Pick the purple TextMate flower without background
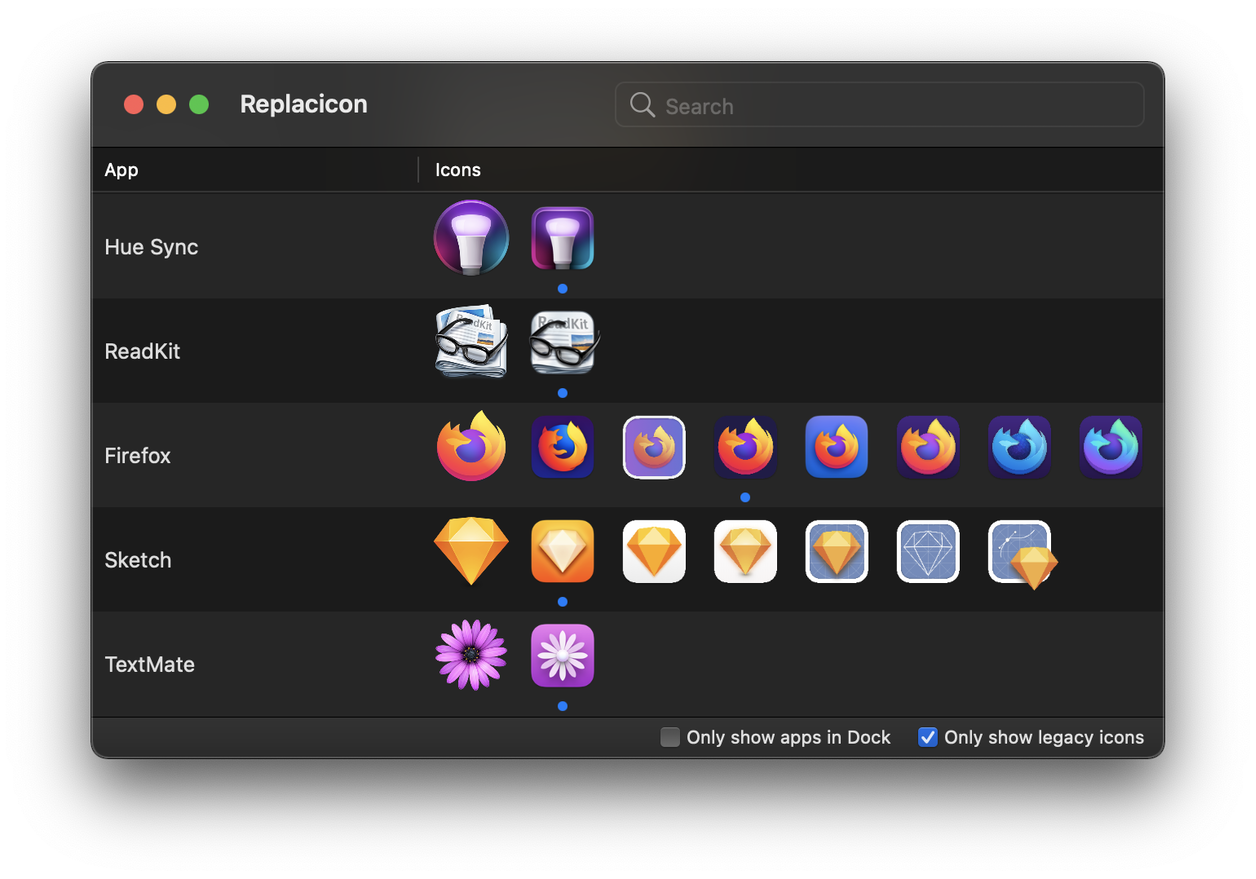Screen dimensions: 1256x879 [x=471, y=655]
